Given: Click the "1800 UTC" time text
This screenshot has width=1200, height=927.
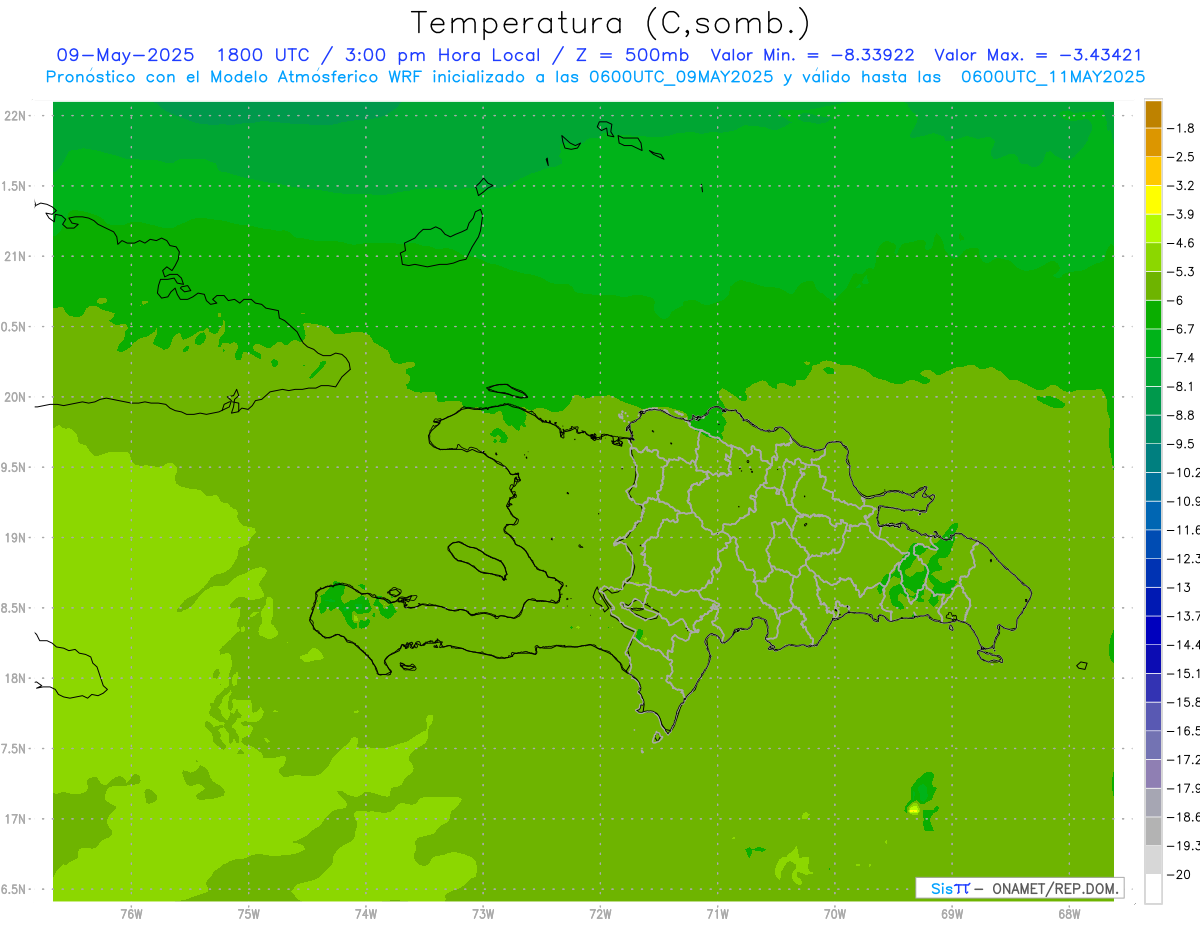Looking at the screenshot, I should [264, 55].
